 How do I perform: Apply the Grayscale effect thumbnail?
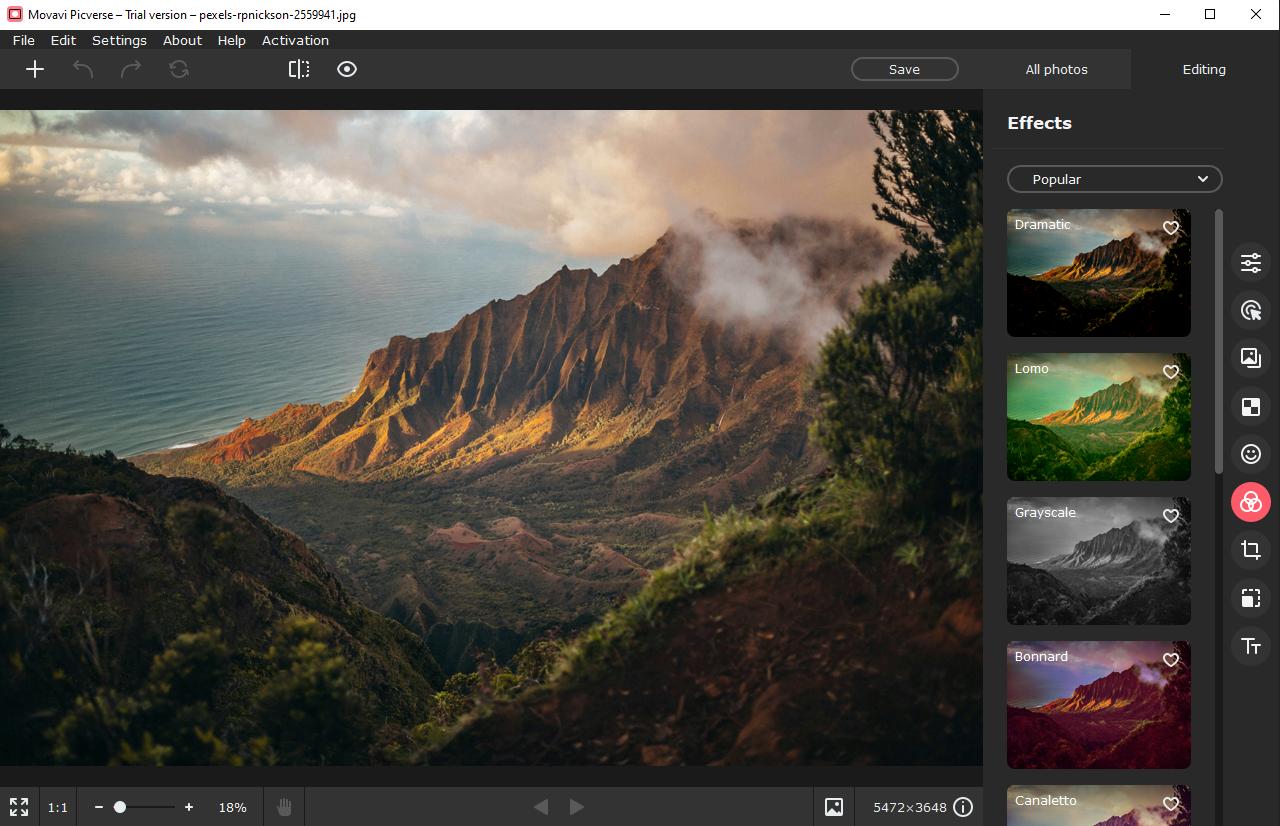tap(1098, 561)
